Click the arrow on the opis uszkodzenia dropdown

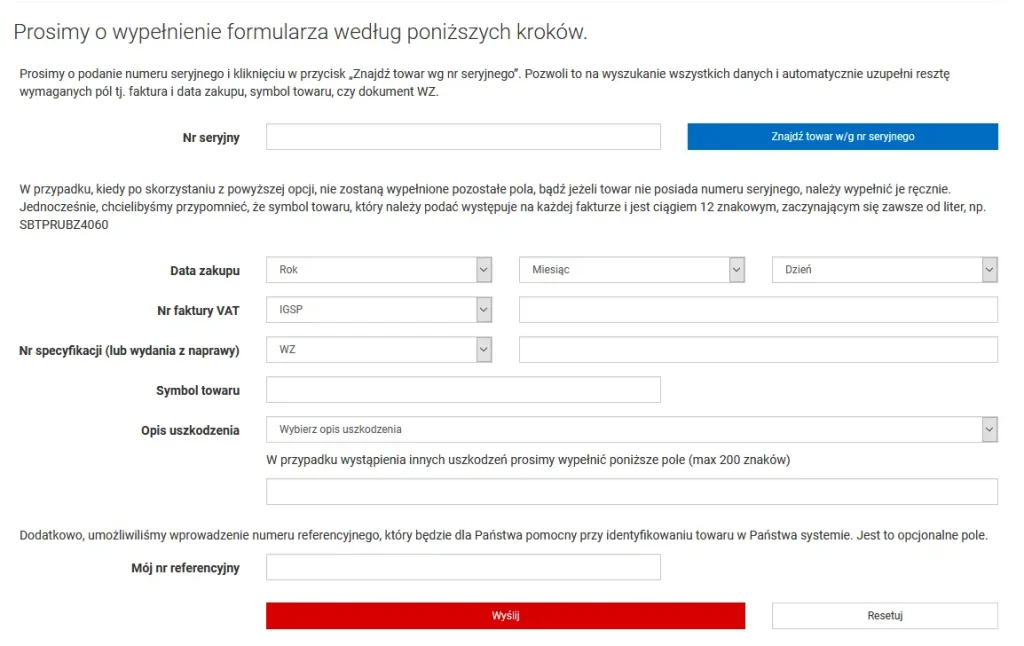pos(989,430)
